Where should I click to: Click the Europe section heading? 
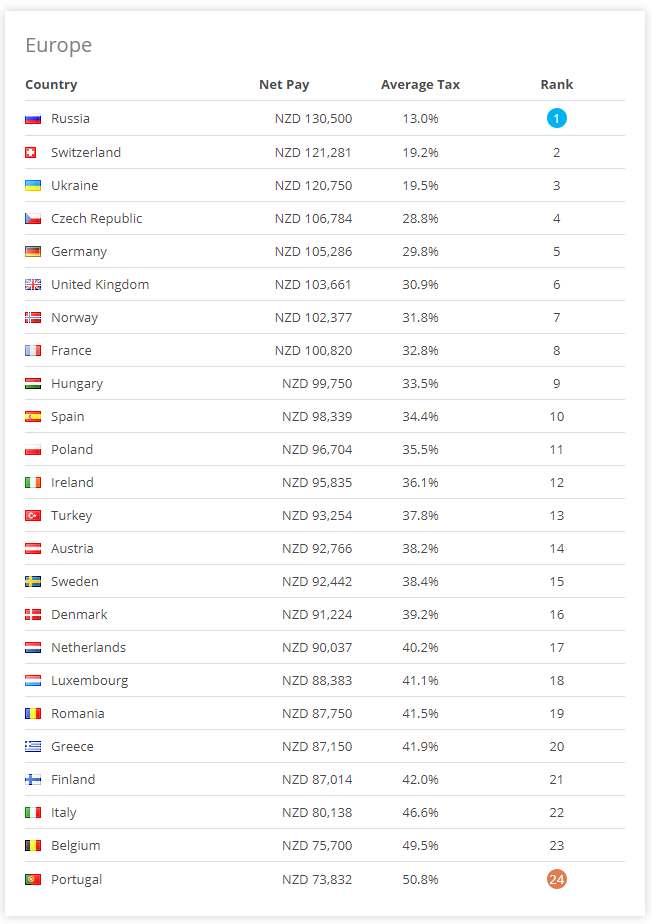click(58, 45)
